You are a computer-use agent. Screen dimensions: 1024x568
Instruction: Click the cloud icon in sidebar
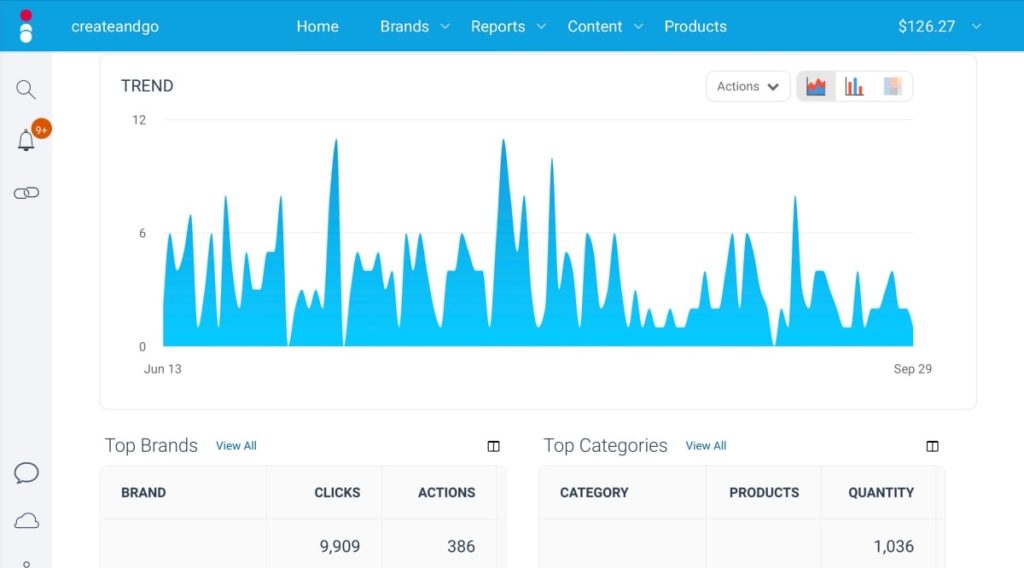[x=26, y=521]
